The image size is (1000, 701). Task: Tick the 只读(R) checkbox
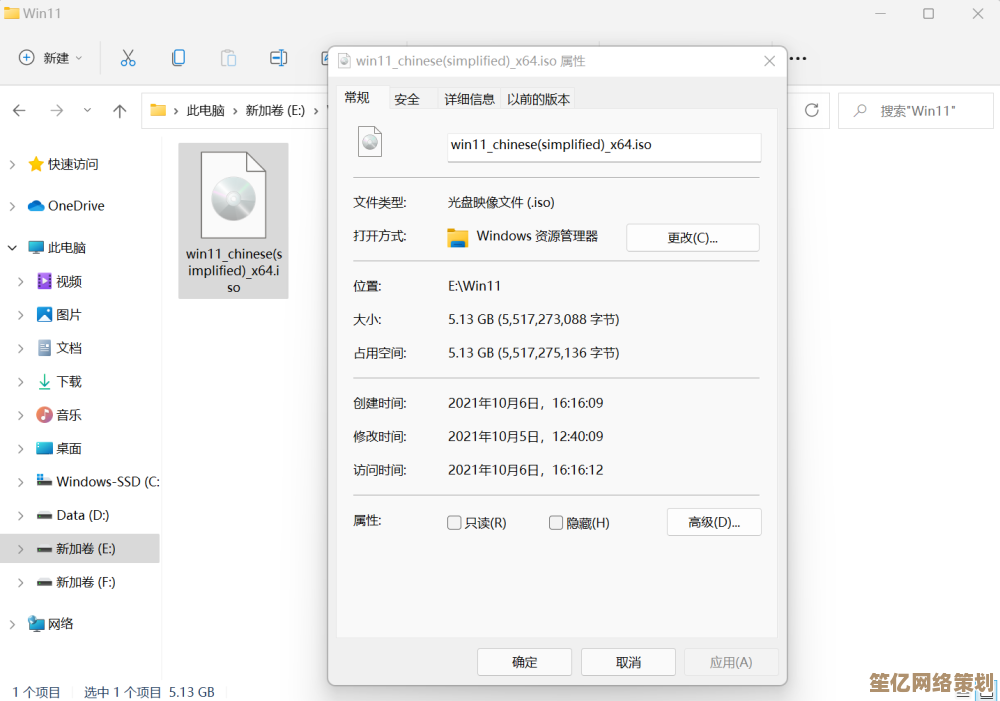pyautogui.click(x=454, y=523)
